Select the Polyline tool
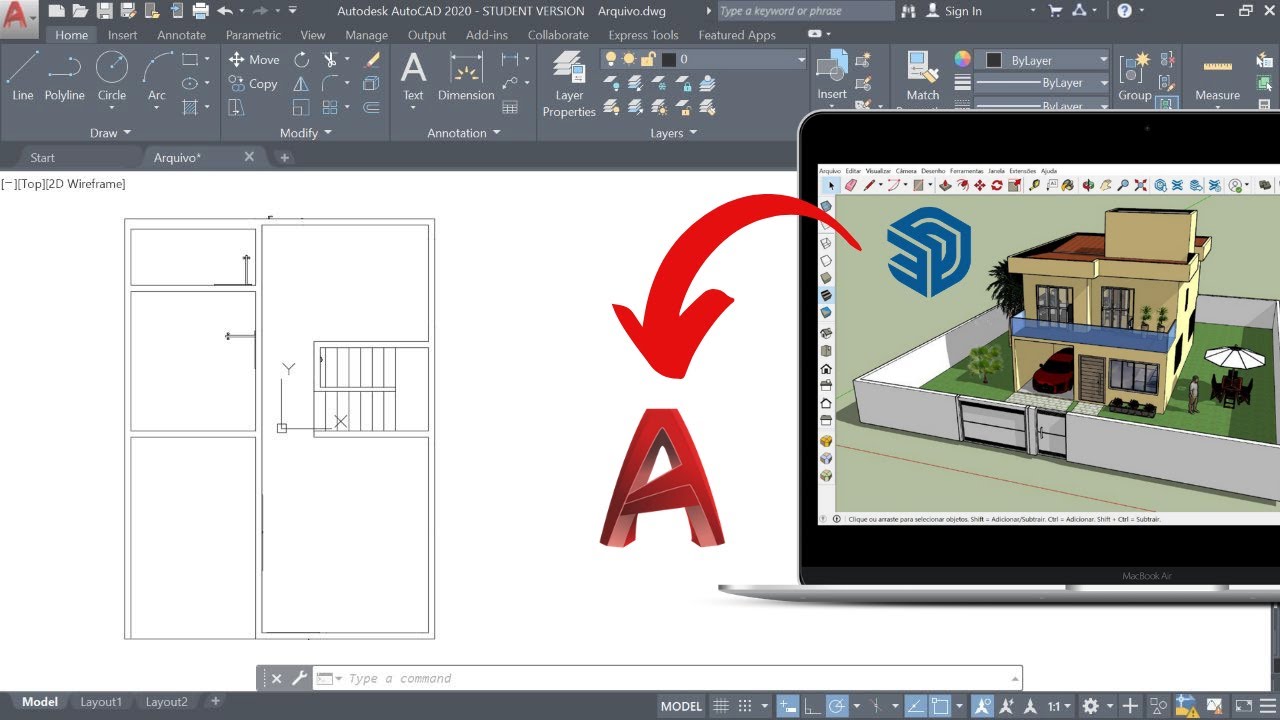This screenshot has height=720, width=1280. [65, 76]
